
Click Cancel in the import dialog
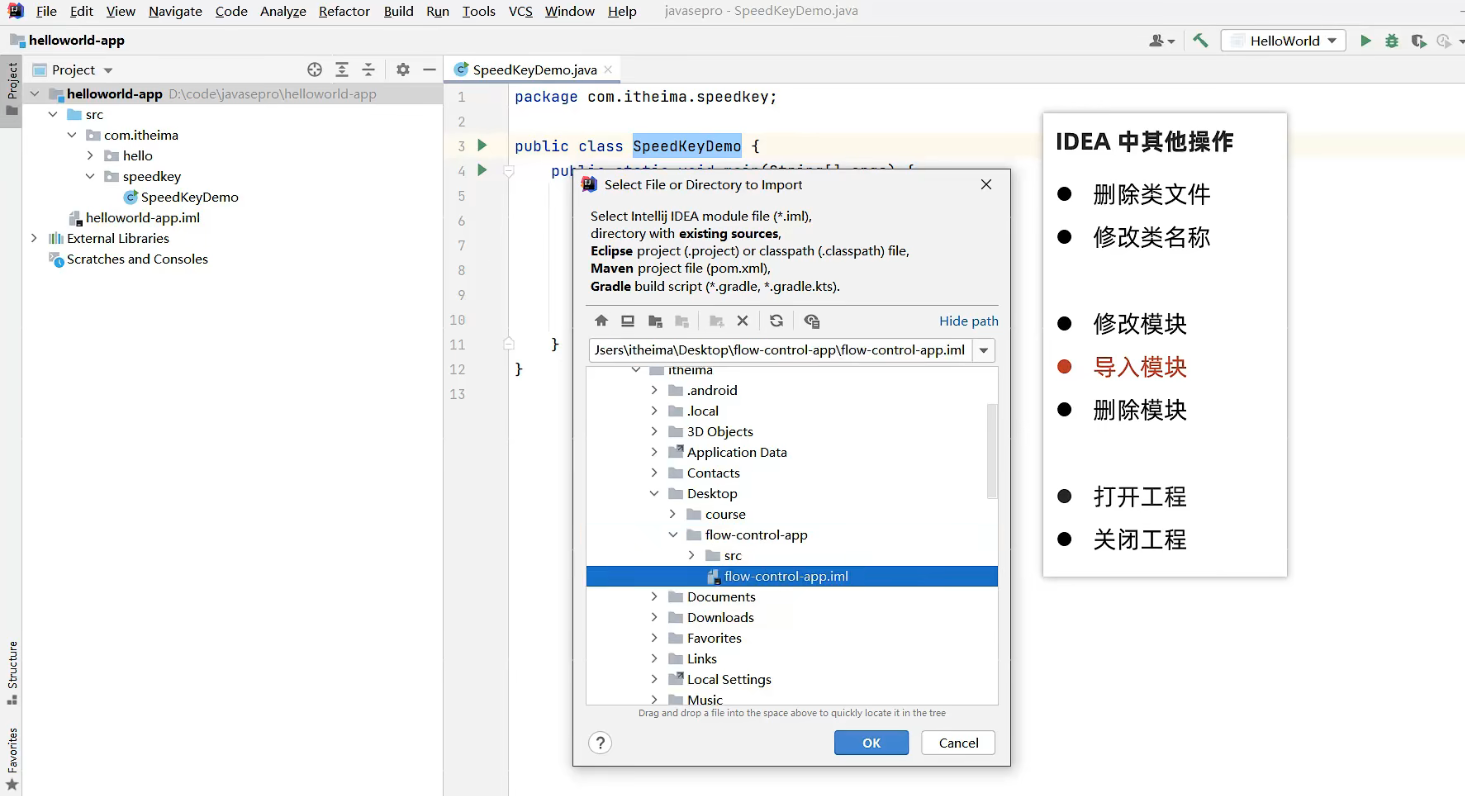click(958, 743)
